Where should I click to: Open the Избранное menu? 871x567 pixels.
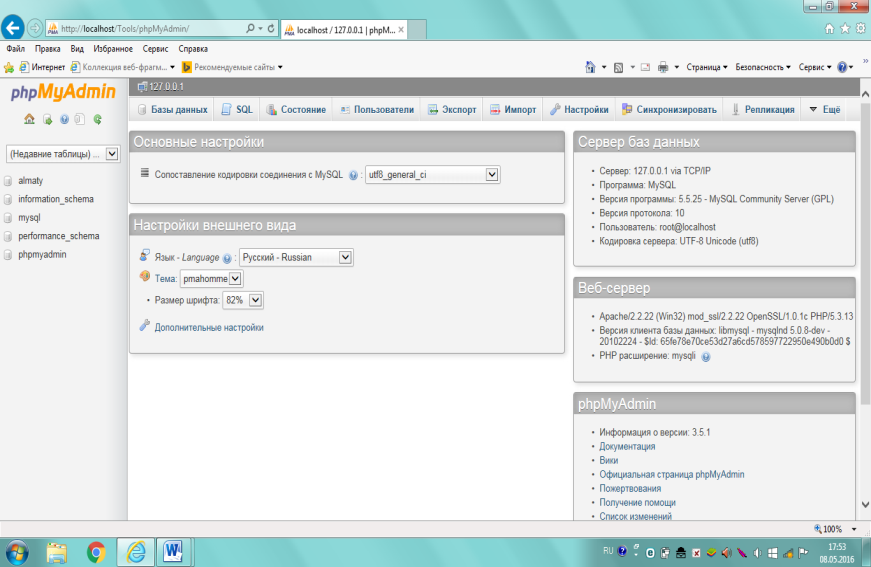(x=113, y=49)
